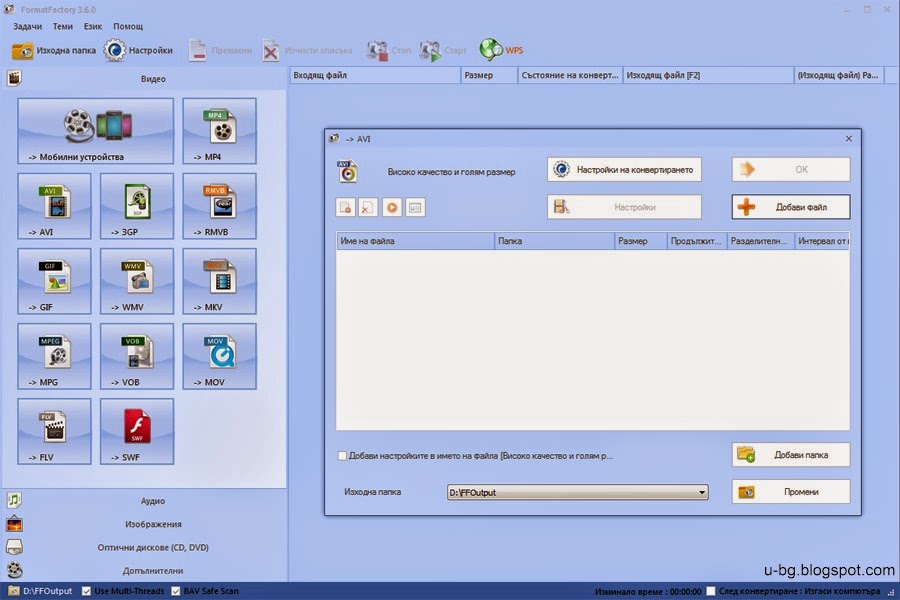900x600 pixels.
Task: Click the dialog's Размер column header
Action: pyautogui.click(x=641, y=241)
